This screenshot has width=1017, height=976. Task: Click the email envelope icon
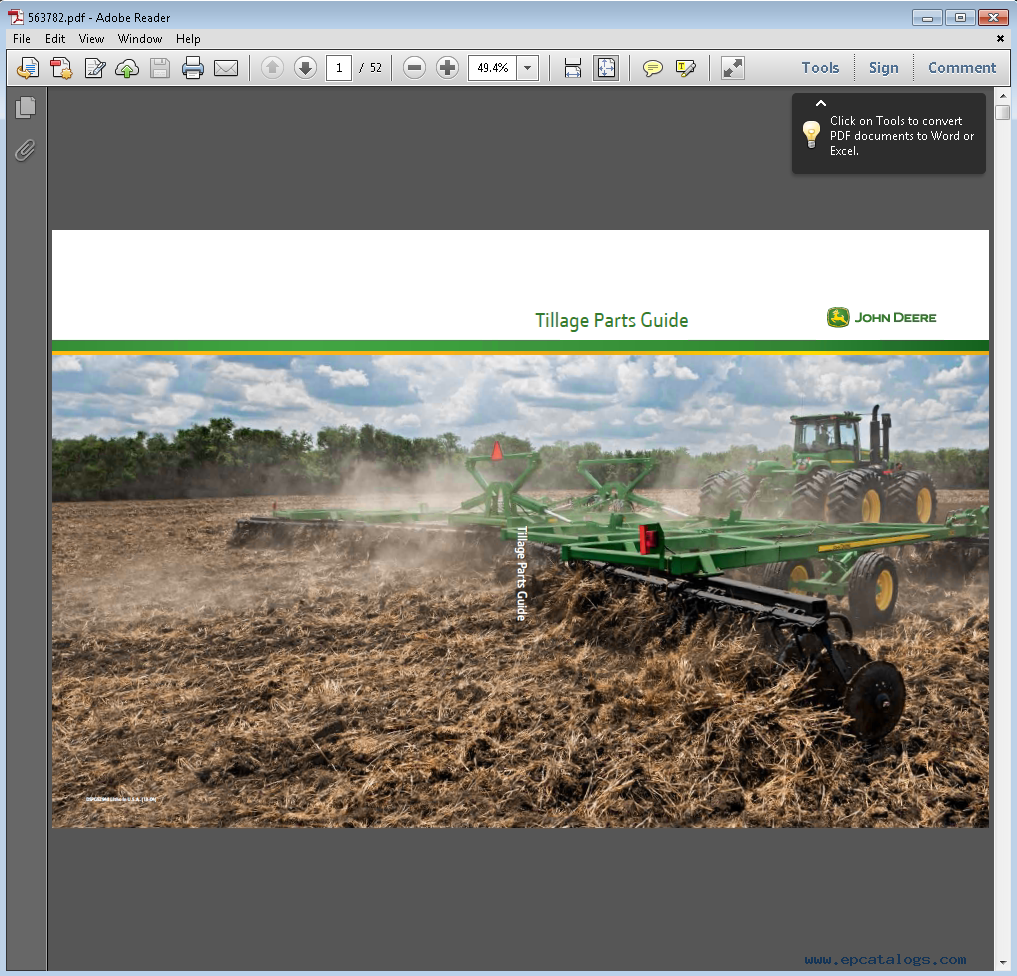226,68
